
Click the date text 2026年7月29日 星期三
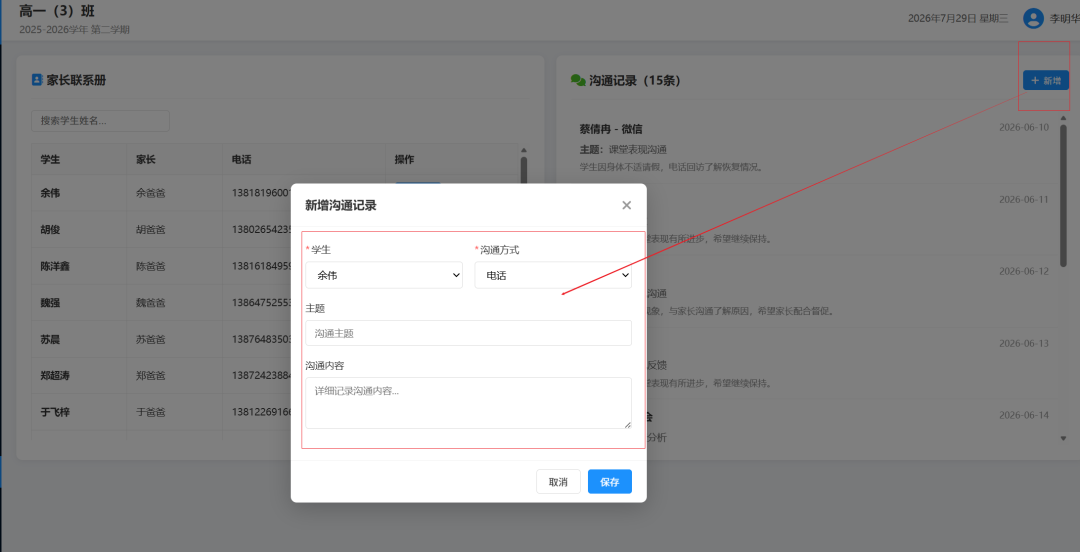tap(958, 19)
